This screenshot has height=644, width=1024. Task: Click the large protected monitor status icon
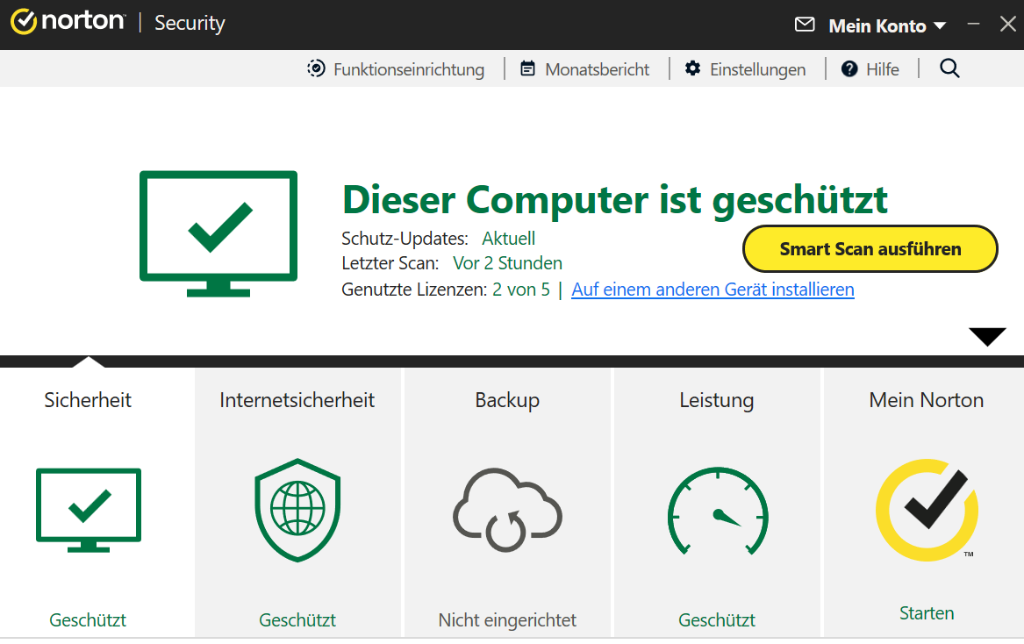(x=218, y=234)
